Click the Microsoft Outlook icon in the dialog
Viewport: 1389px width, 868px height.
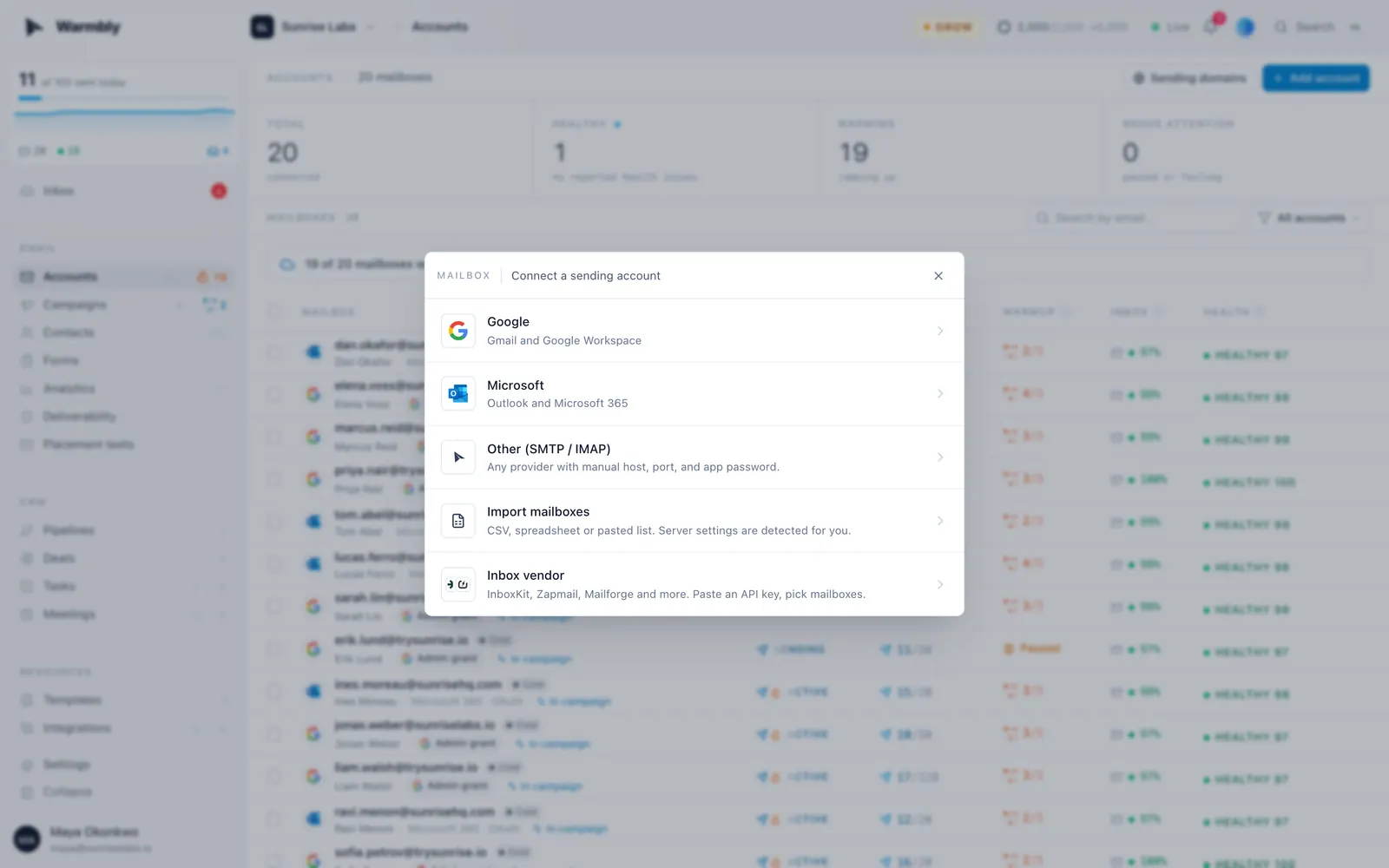[x=458, y=394]
